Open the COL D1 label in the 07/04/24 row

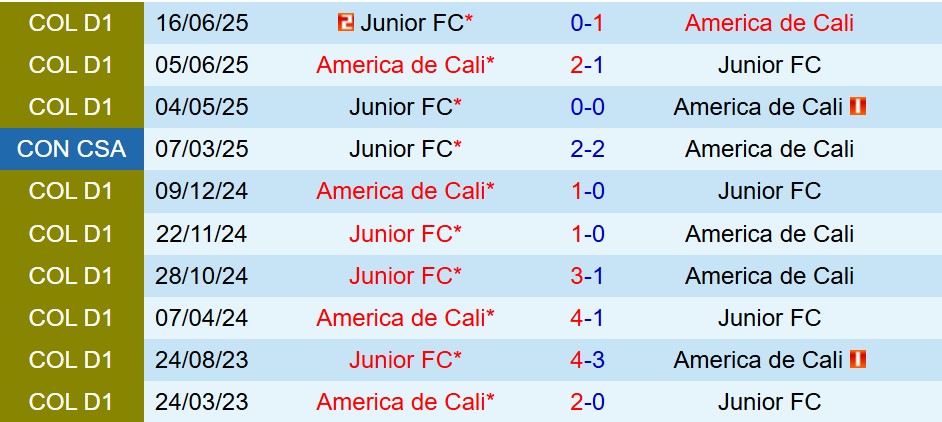pos(72,318)
